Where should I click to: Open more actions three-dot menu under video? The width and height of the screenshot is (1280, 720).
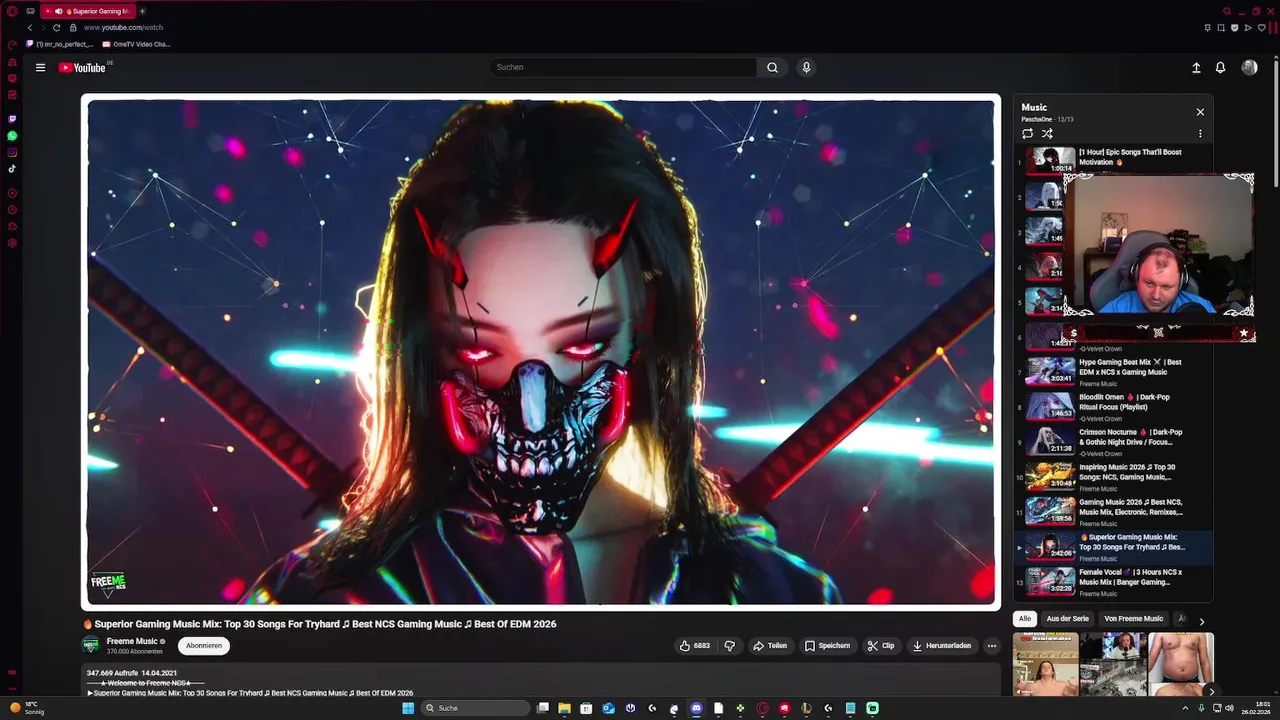pos(992,646)
